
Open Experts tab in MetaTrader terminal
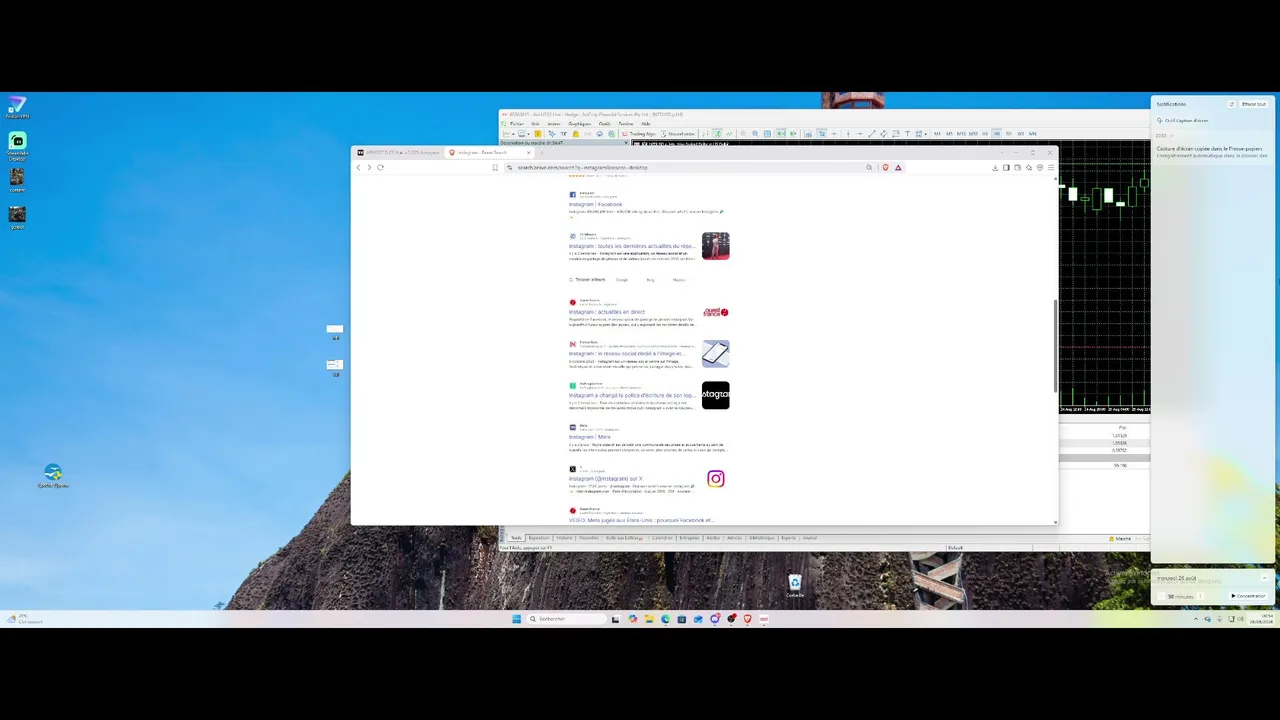(788, 538)
